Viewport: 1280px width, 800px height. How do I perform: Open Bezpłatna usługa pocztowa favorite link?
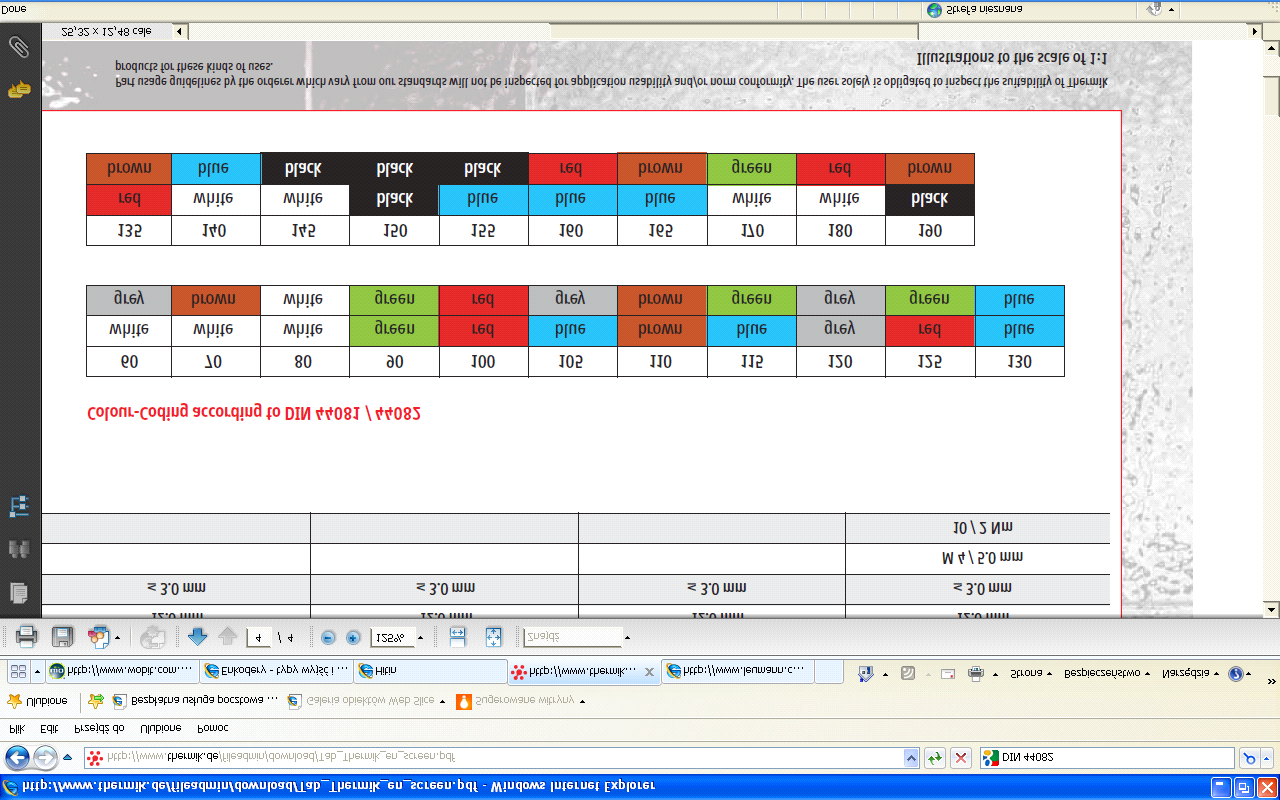click(196, 701)
